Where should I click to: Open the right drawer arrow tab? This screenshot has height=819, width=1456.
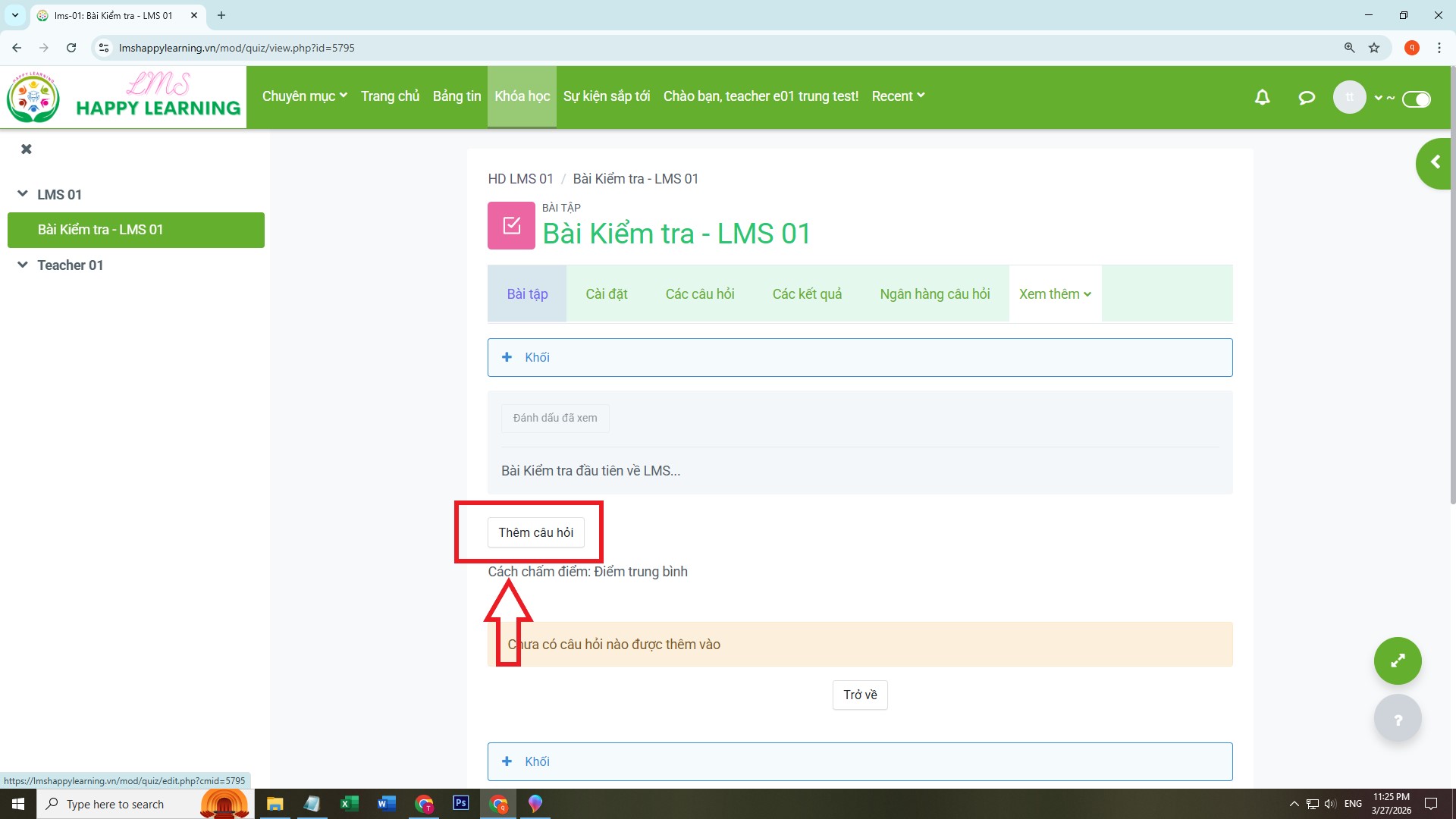coord(1434,162)
